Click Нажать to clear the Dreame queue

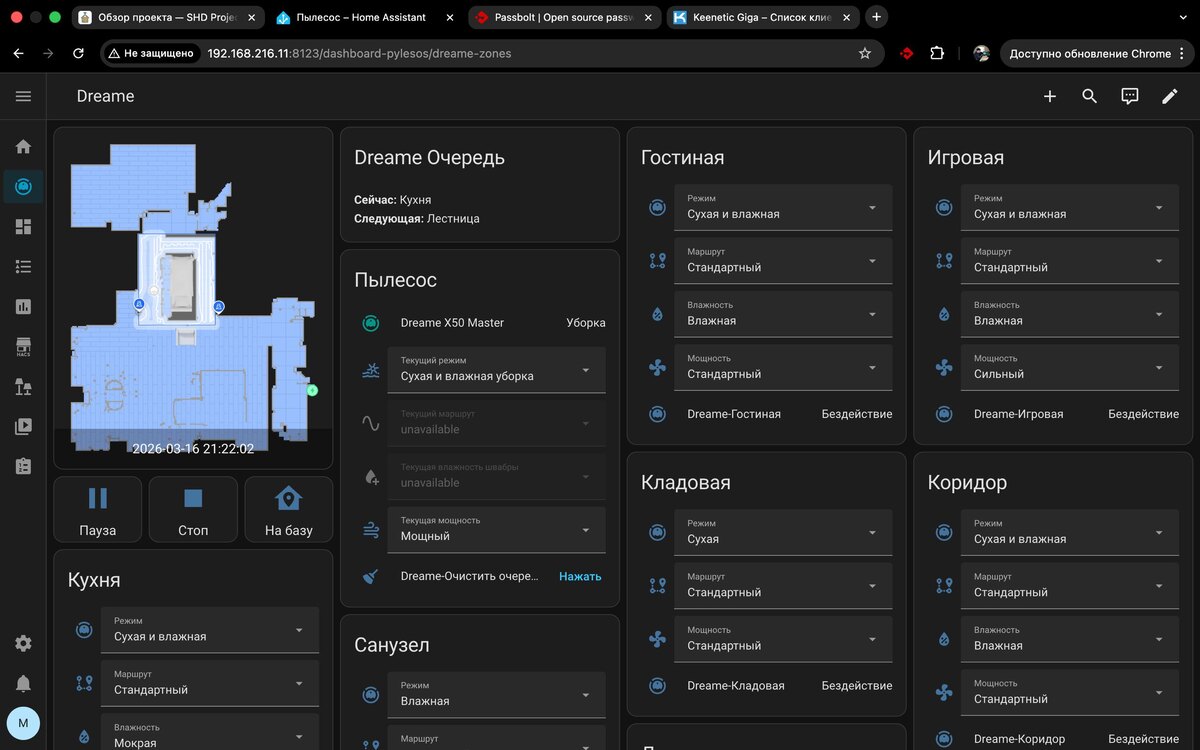pos(580,576)
